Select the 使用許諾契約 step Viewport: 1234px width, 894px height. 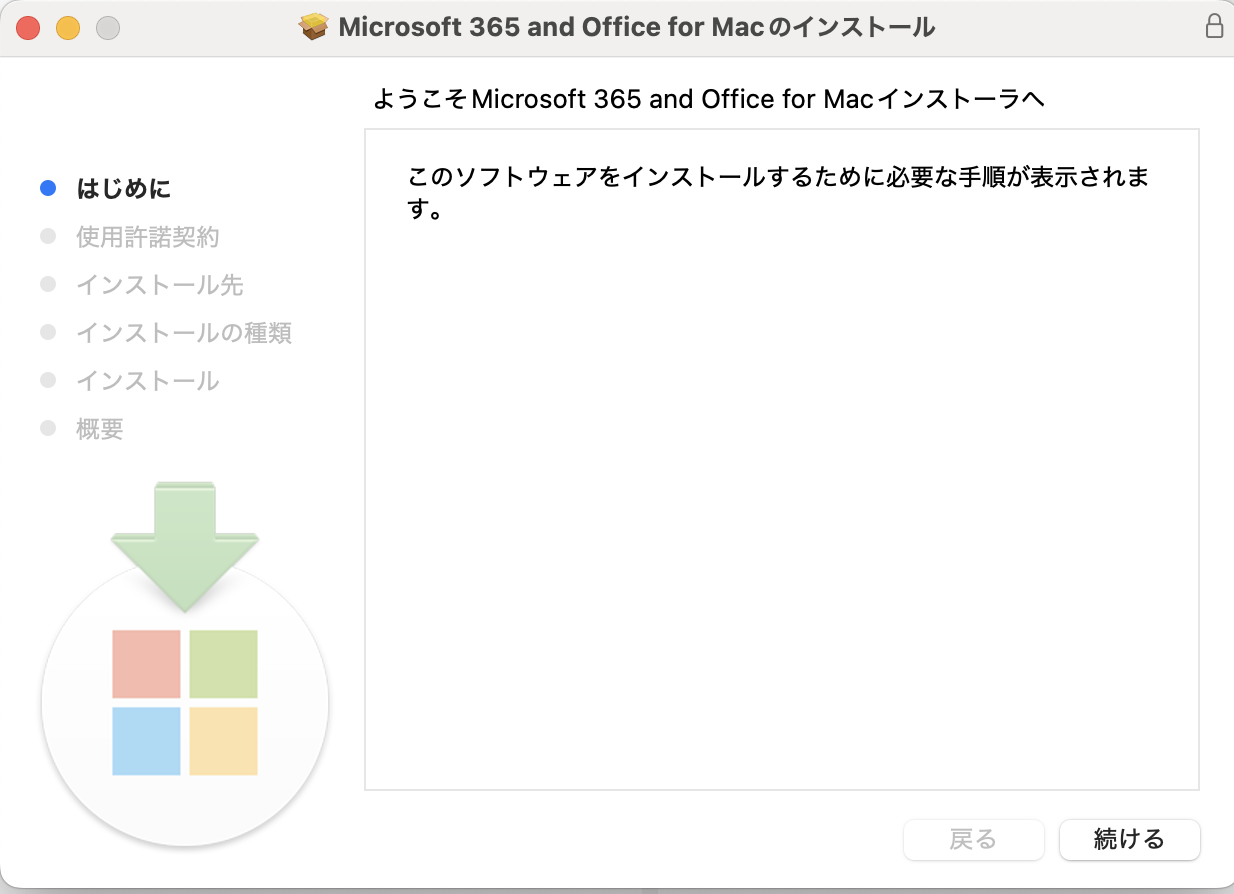[x=148, y=237]
